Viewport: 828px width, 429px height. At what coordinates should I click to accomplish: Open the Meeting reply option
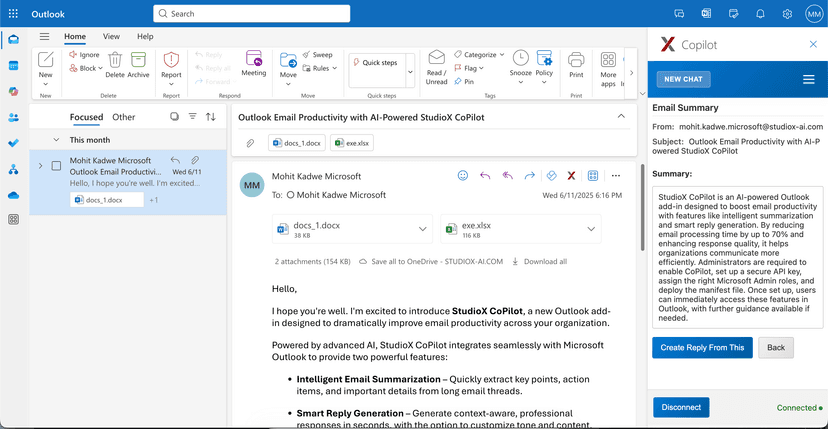(254, 62)
